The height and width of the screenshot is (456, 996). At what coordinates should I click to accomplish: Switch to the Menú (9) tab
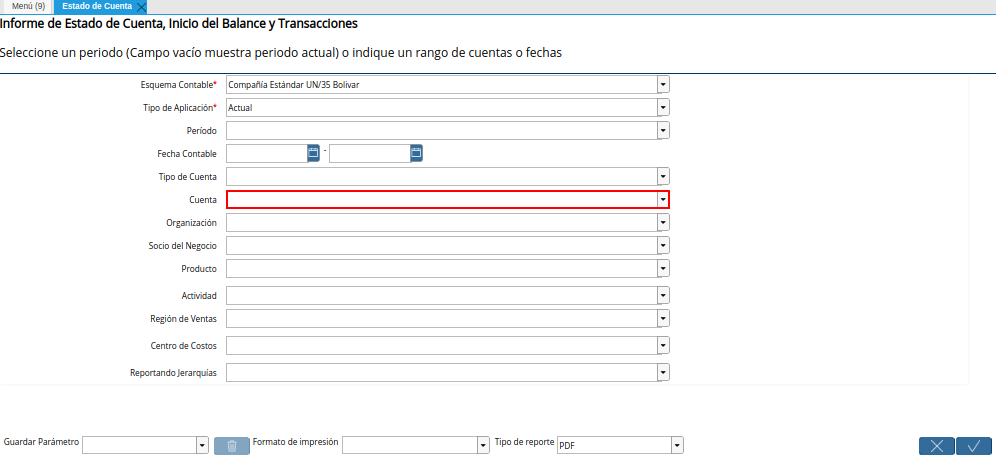click(28, 6)
